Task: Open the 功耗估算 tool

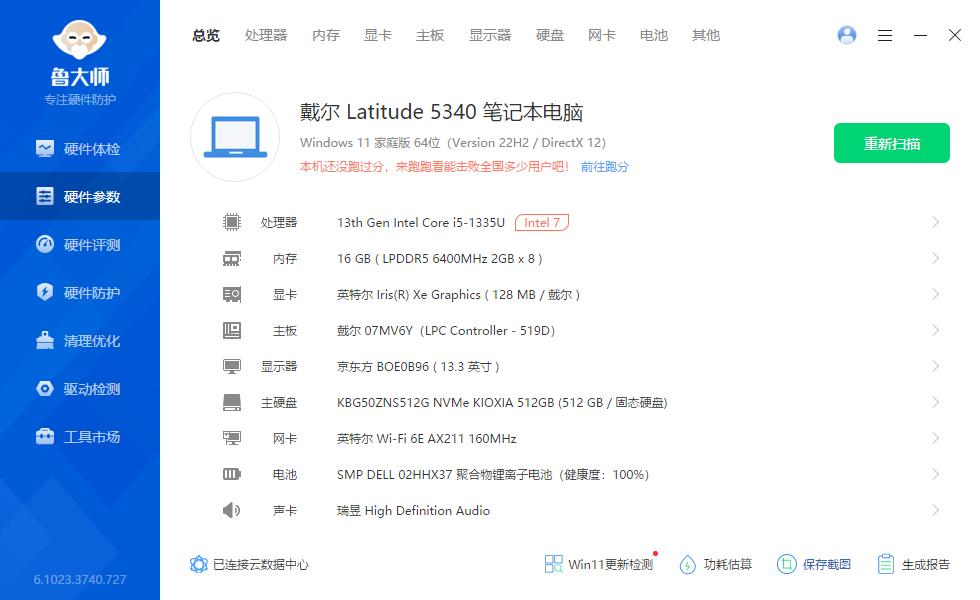Action: [716, 564]
